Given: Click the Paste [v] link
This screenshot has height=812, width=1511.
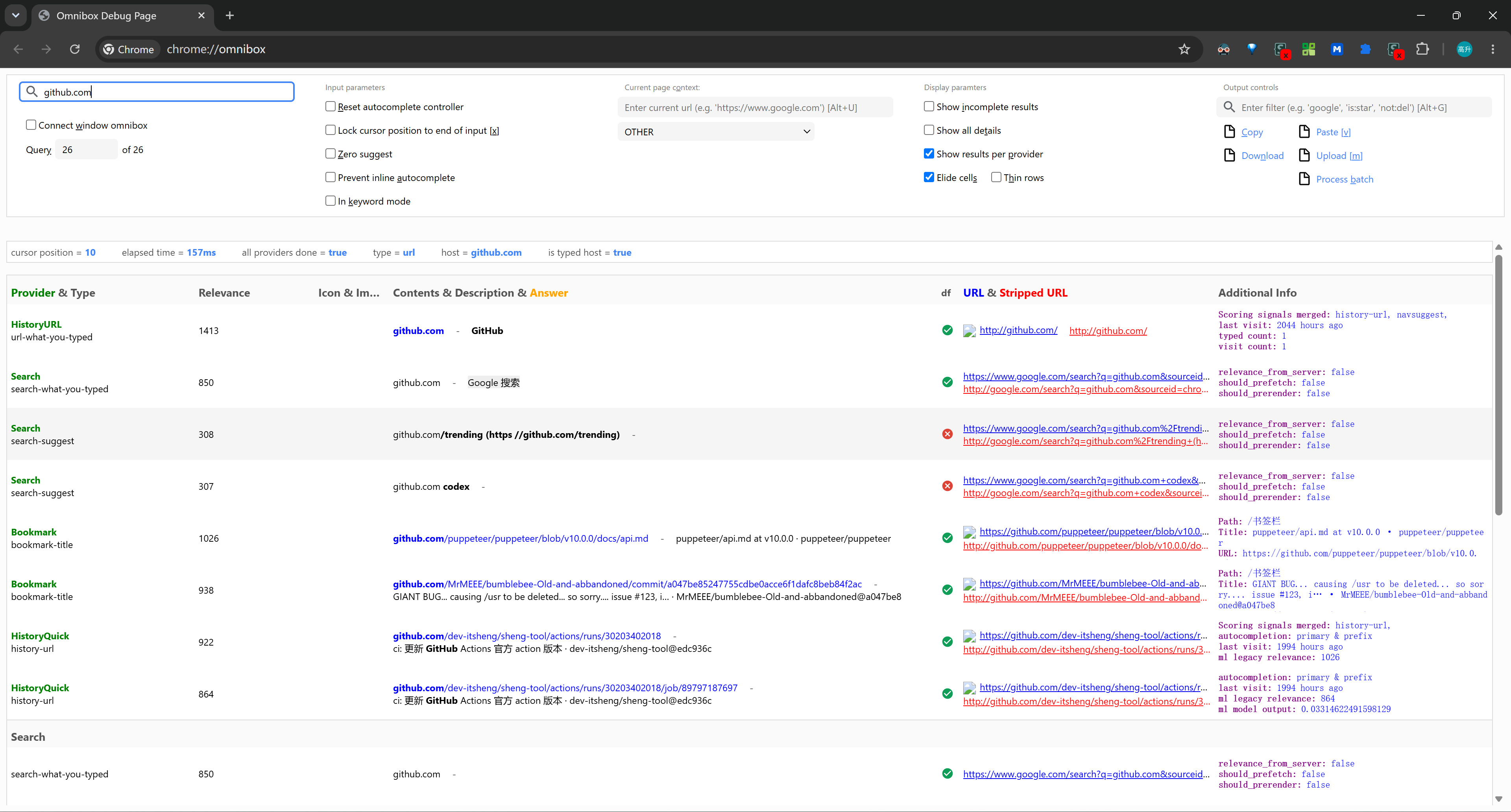Looking at the screenshot, I should (x=1333, y=132).
